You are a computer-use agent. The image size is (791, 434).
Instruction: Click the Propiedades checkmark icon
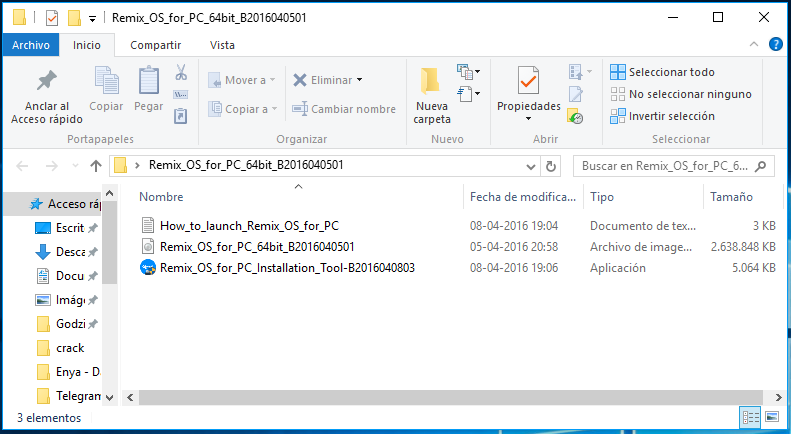point(528,80)
